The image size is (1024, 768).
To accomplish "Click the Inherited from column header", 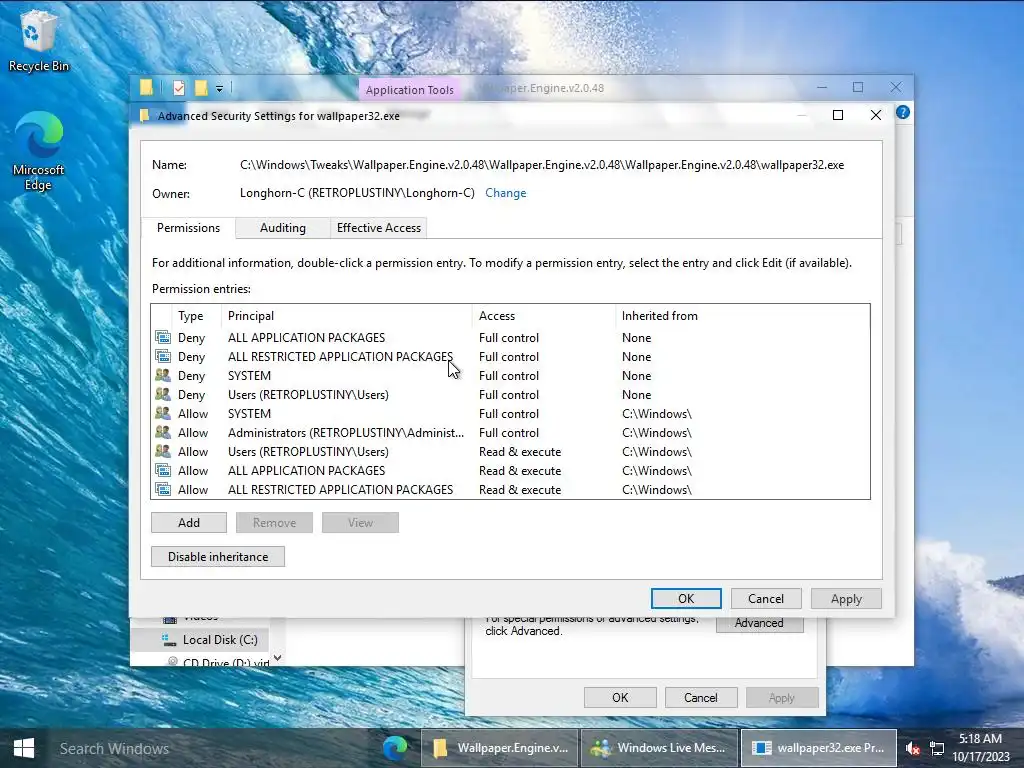I will point(660,316).
